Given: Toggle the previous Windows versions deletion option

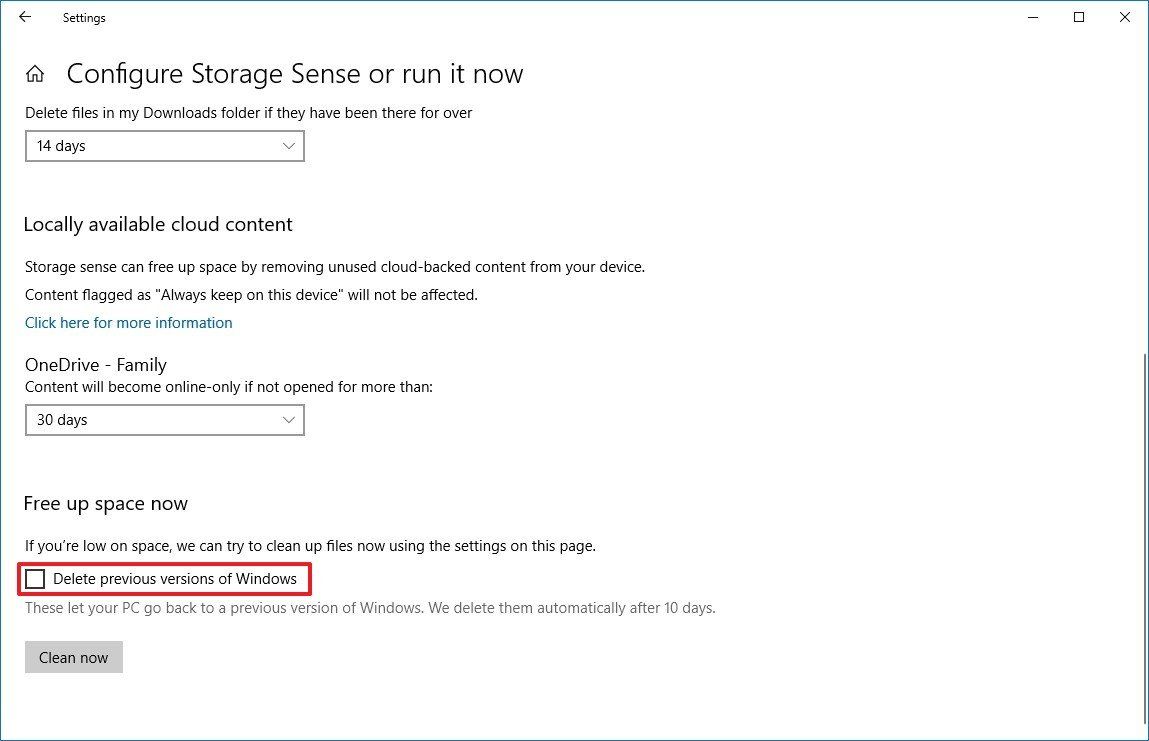Looking at the screenshot, I should 36,579.
